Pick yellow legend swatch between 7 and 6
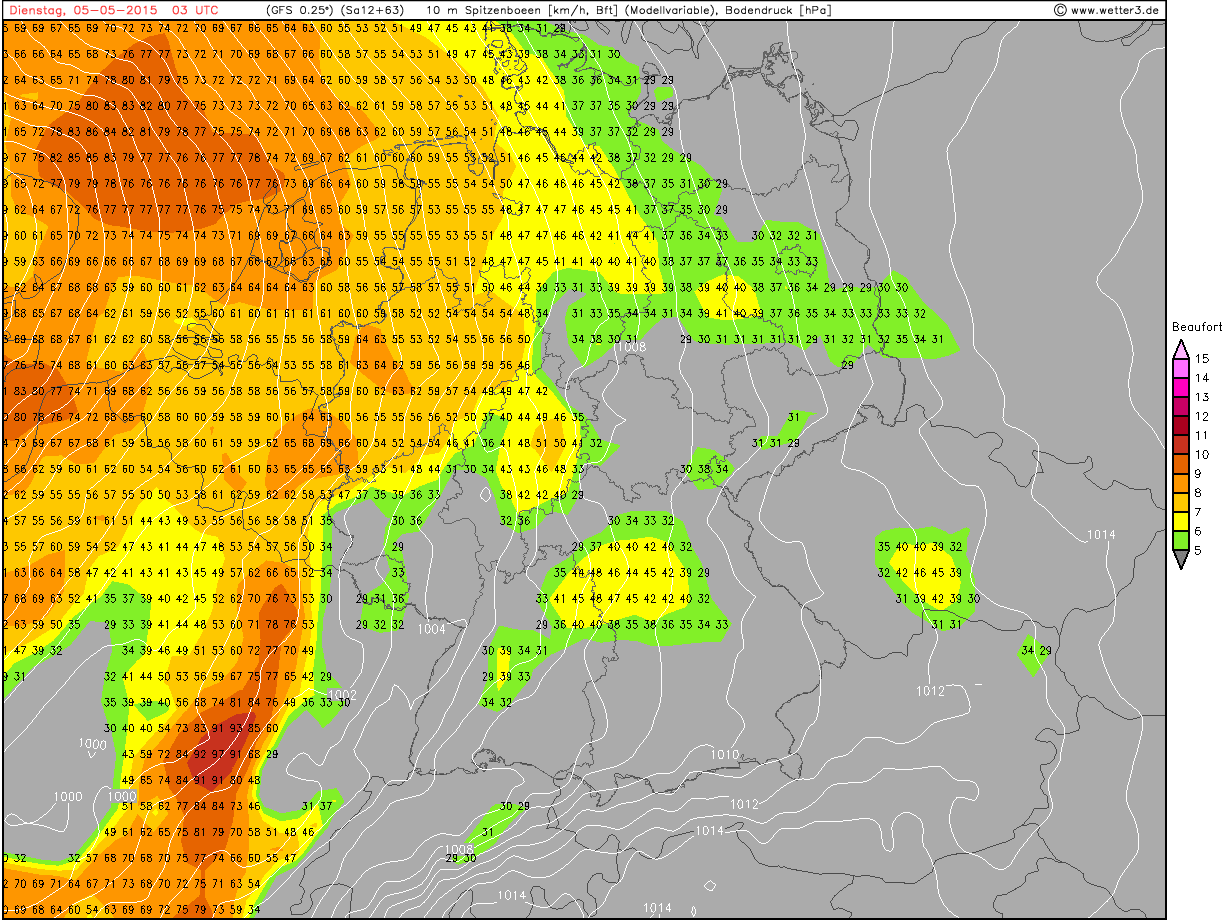Image resolution: width=1229 pixels, height=922 pixels. tap(1180, 520)
